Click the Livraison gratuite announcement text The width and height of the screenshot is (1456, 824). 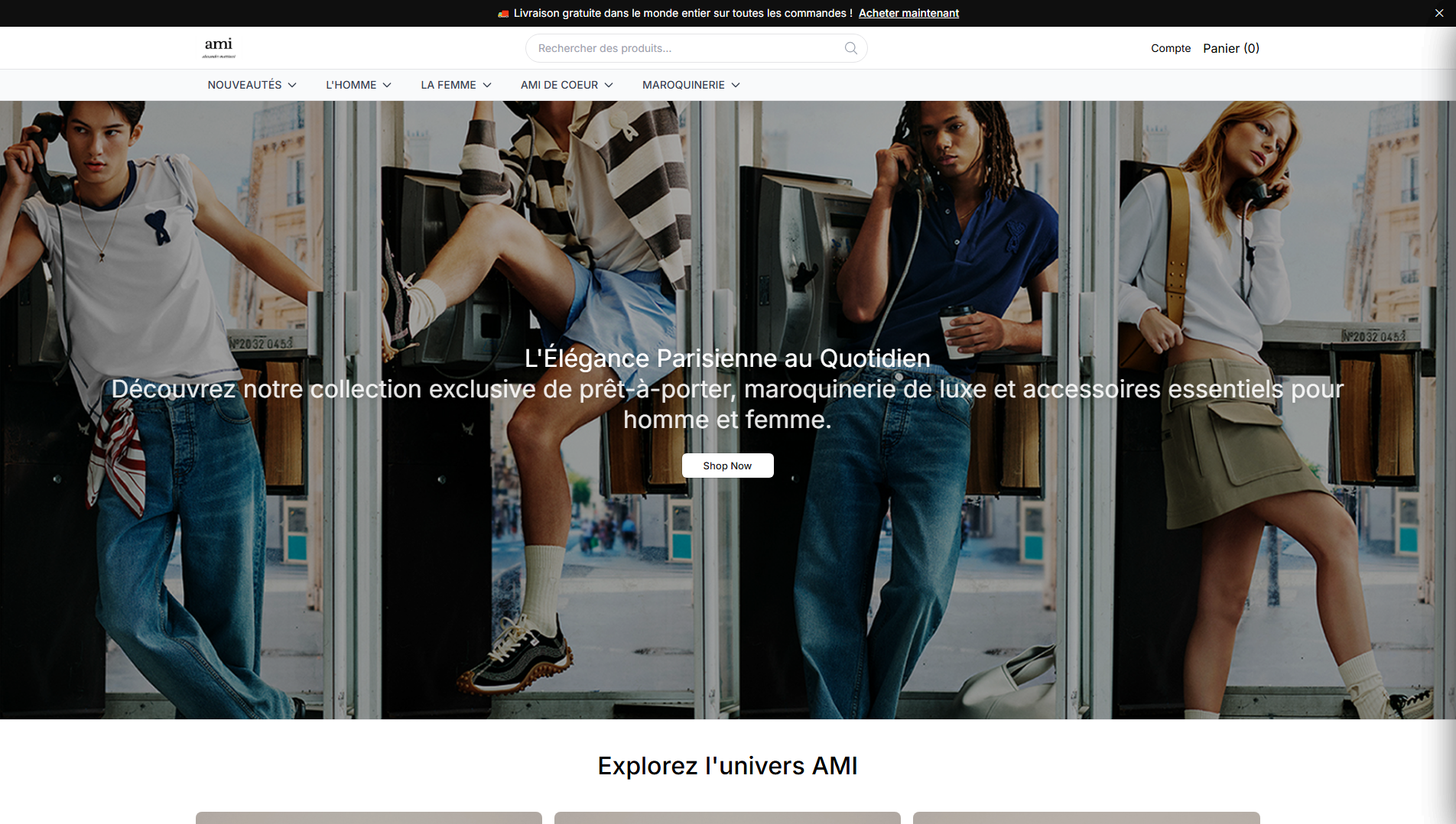[683, 13]
